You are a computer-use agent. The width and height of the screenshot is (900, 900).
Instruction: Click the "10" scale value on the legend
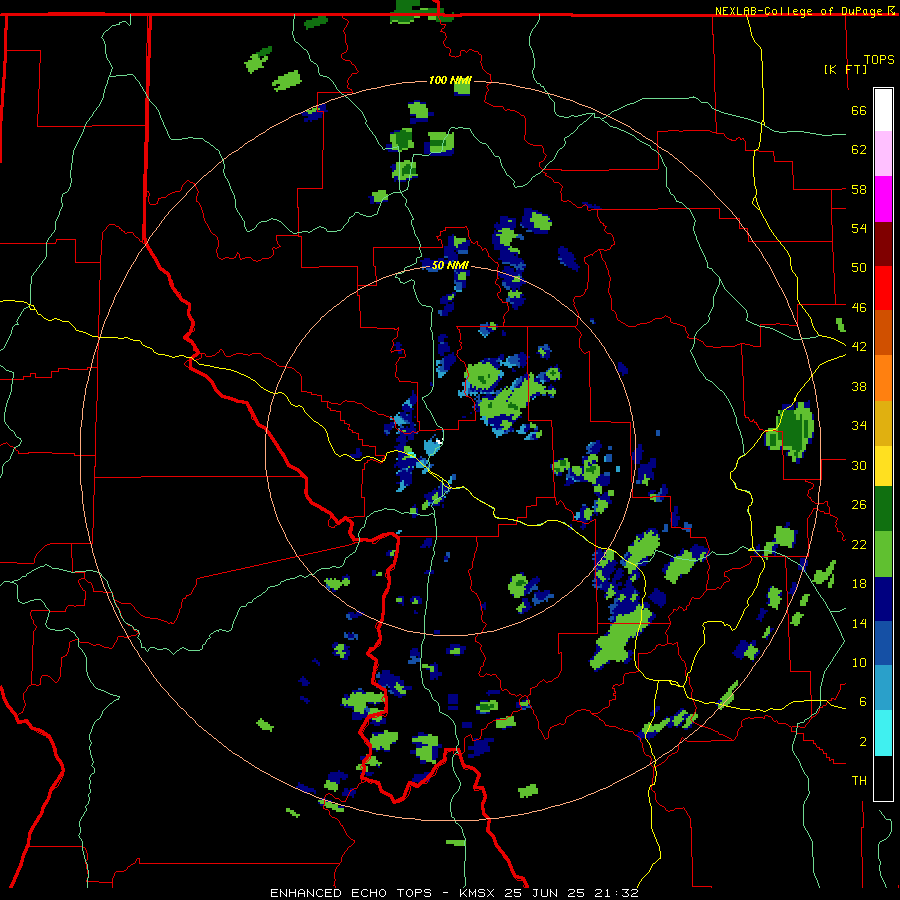click(859, 662)
